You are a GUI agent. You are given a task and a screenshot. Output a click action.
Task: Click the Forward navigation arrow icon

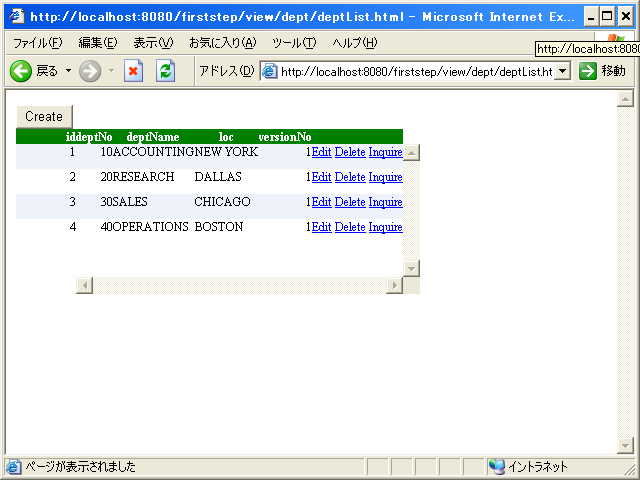(90, 71)
